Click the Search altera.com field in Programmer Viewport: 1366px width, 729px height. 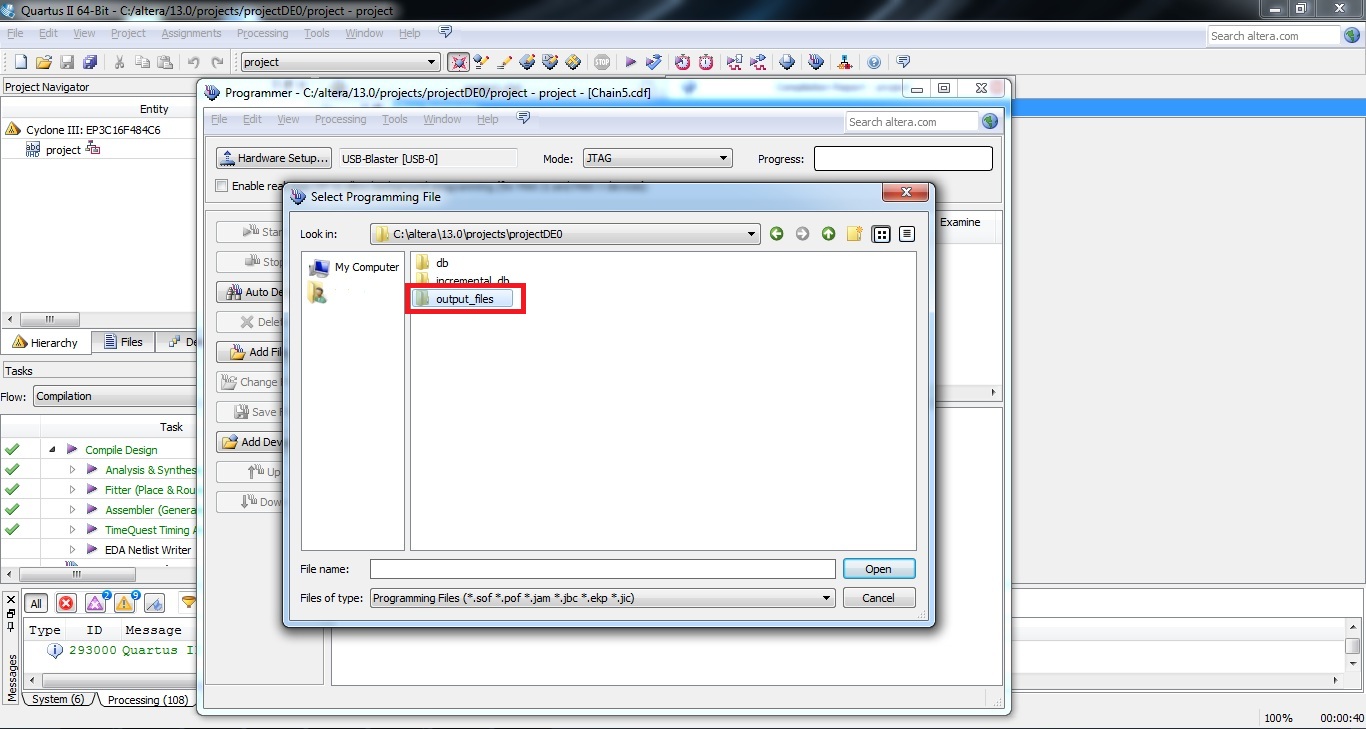pos(911,122)
